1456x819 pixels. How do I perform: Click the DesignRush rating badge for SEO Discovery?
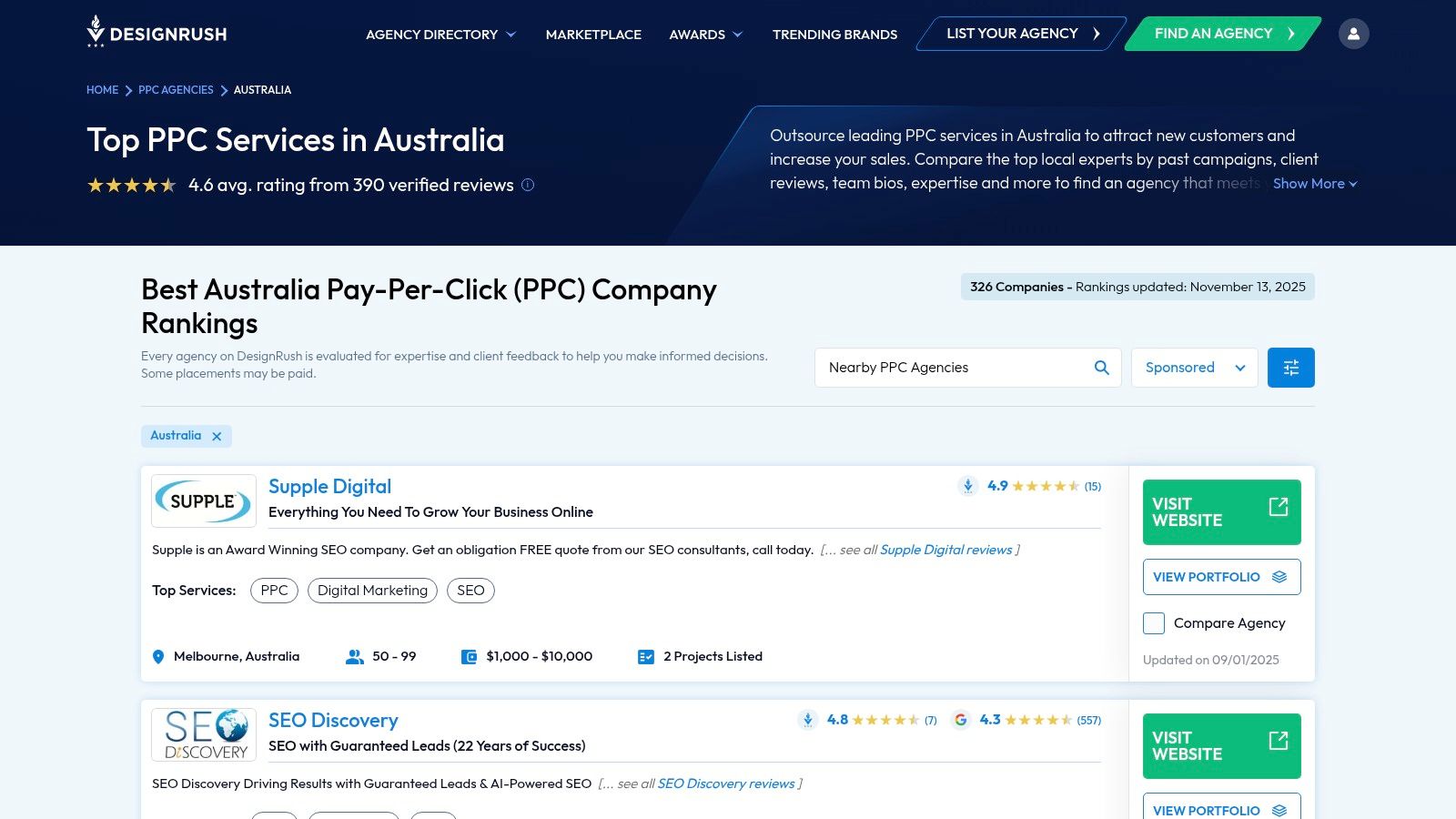807,720
